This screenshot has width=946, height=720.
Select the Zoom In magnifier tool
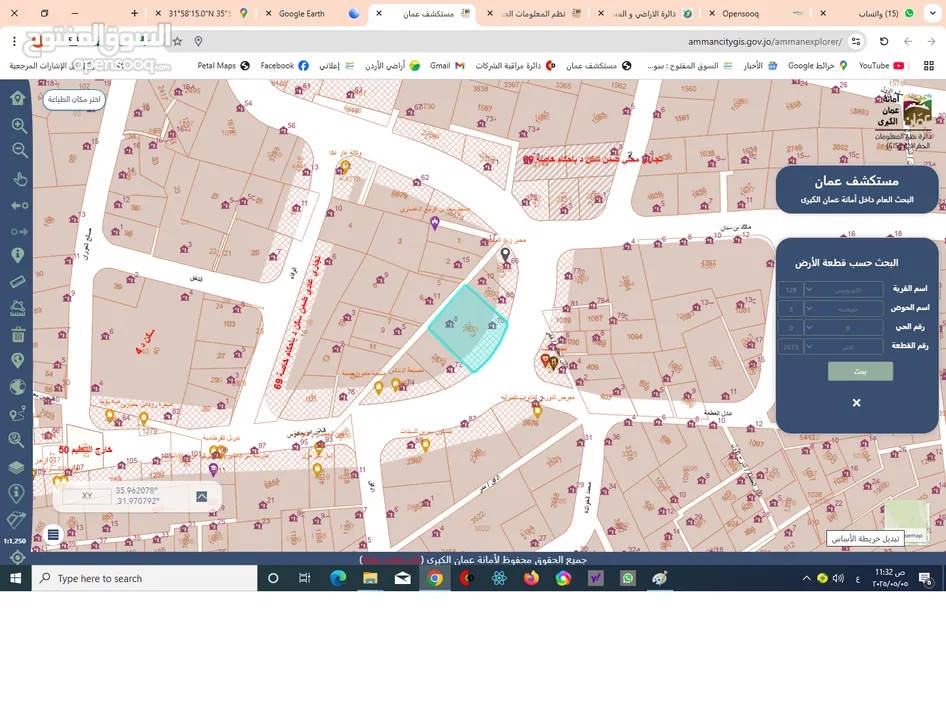point(19,126)
